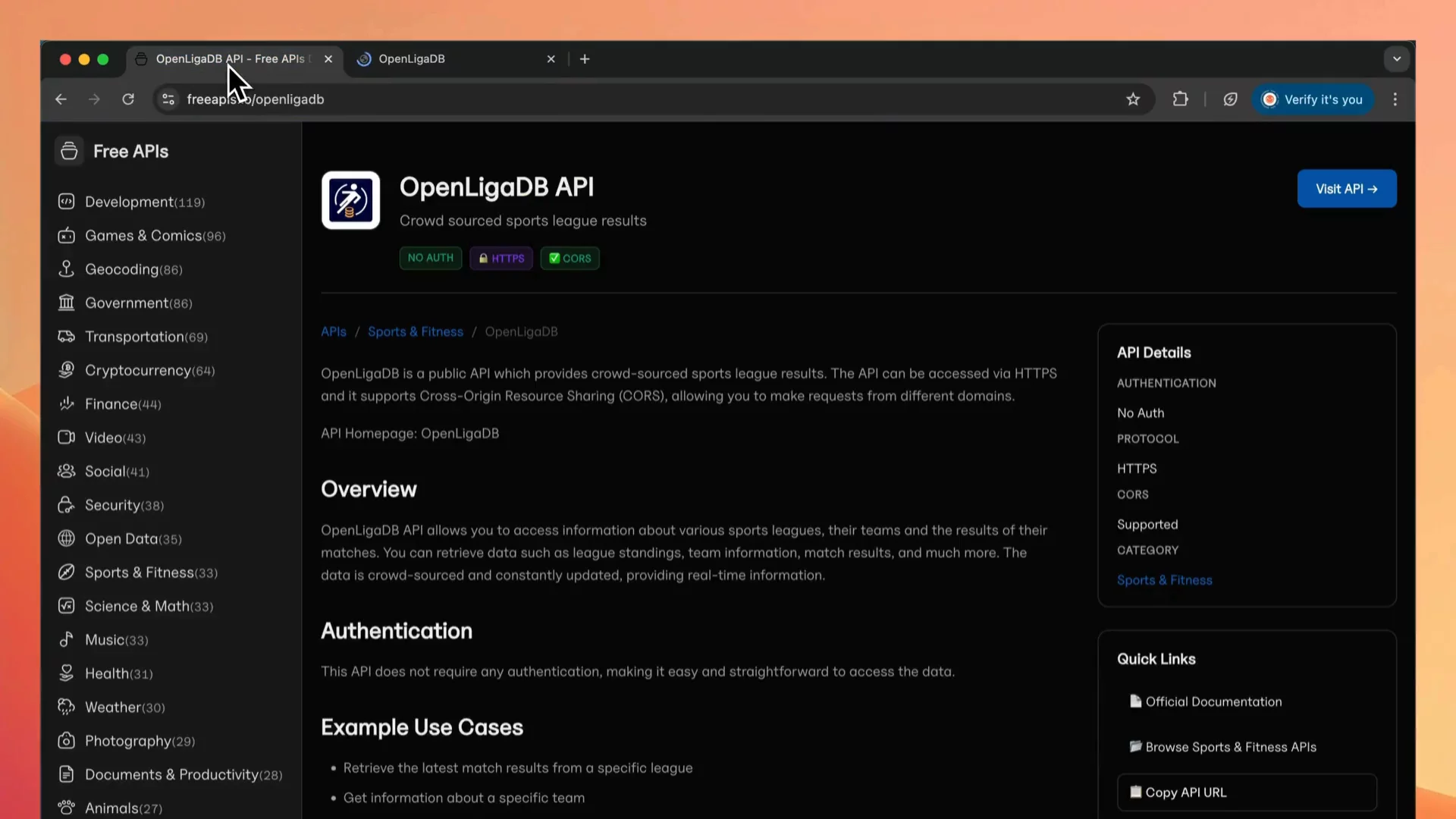Close the OpenLigaDB API Free APIs tab
Viewport: 1456px width, 819px height.
coord(328,58)
